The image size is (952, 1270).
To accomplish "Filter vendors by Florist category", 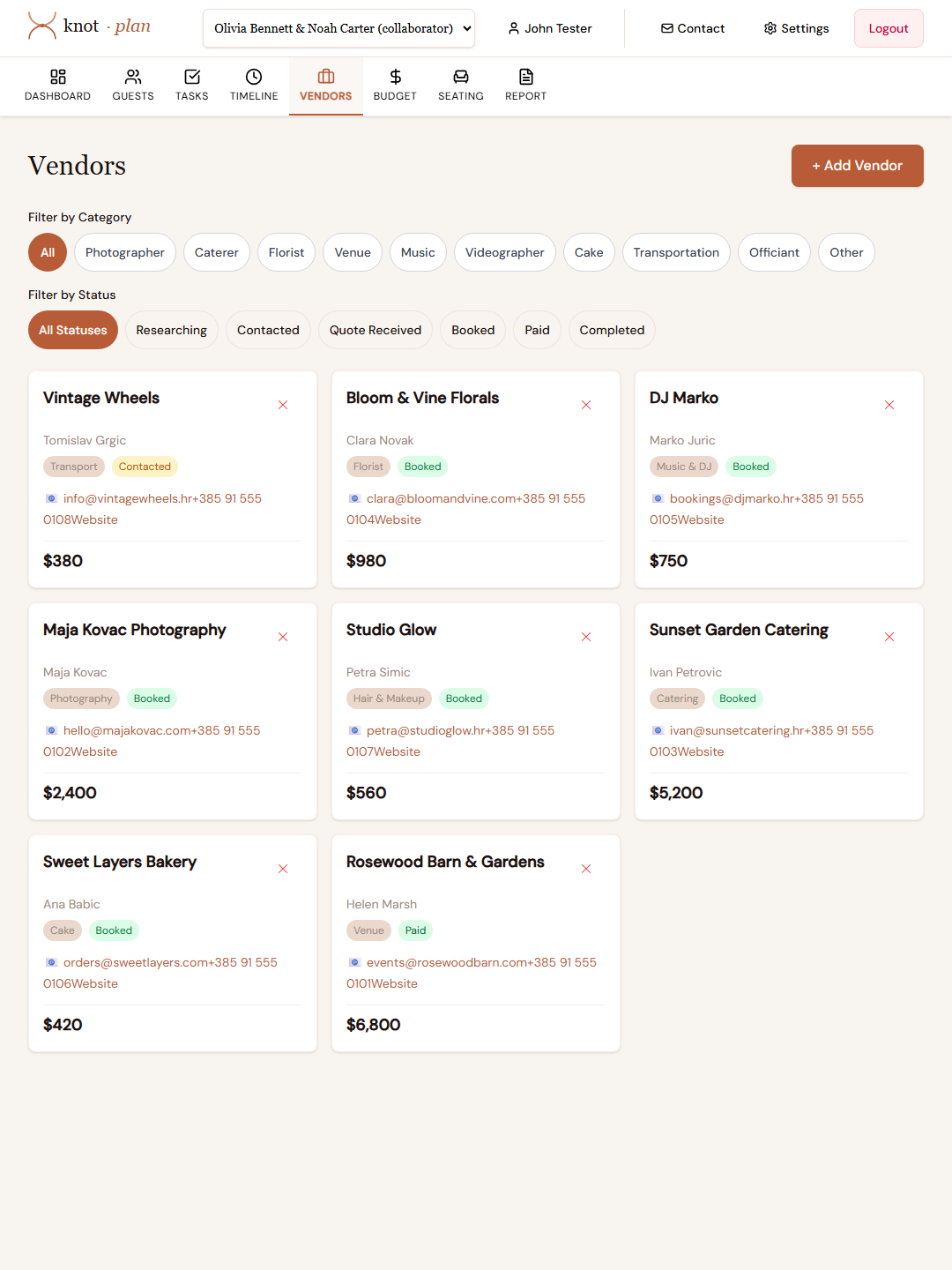I will pos(286,252).
